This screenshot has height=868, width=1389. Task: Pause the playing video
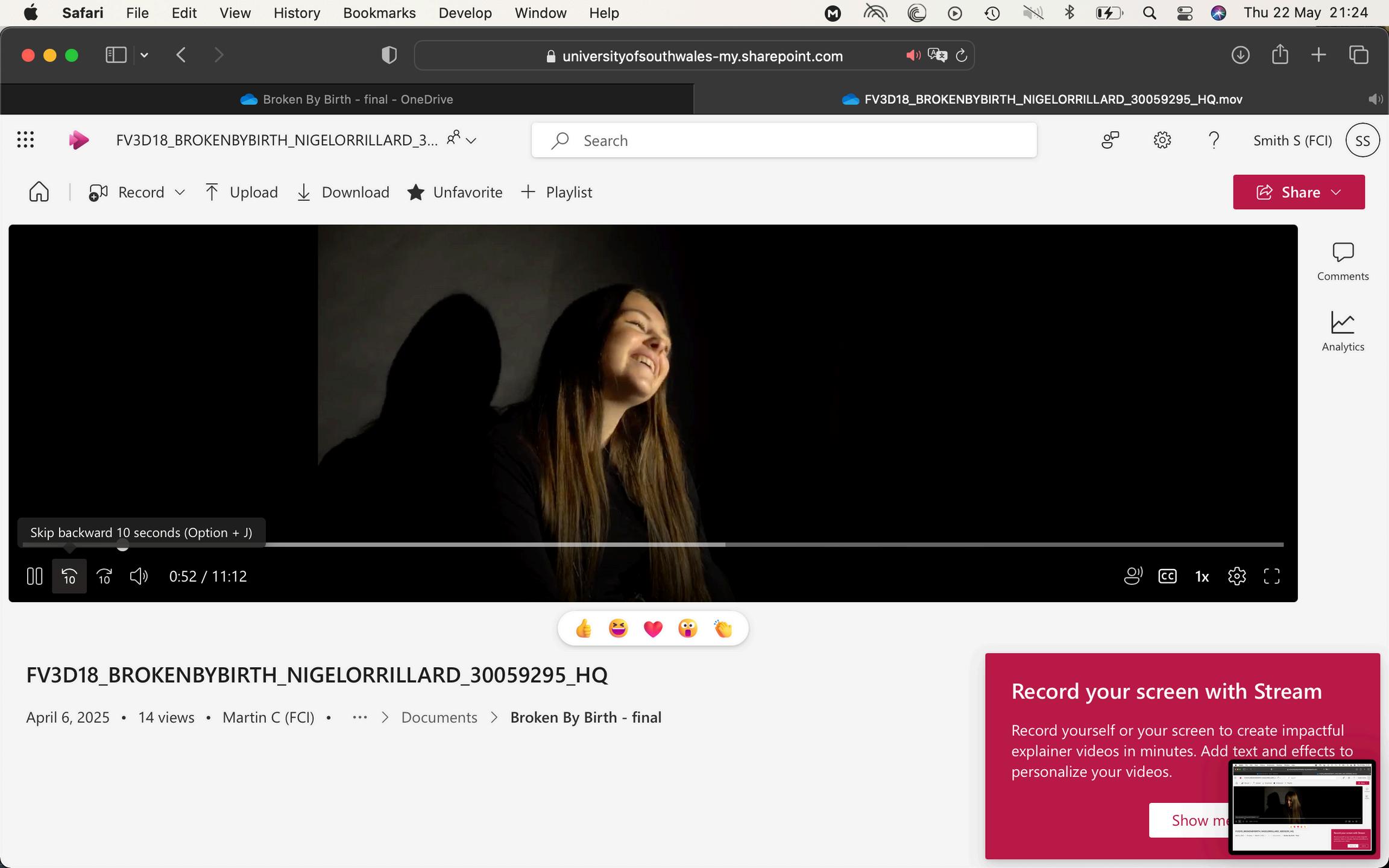pyautogui.click(x=34, y=576)
